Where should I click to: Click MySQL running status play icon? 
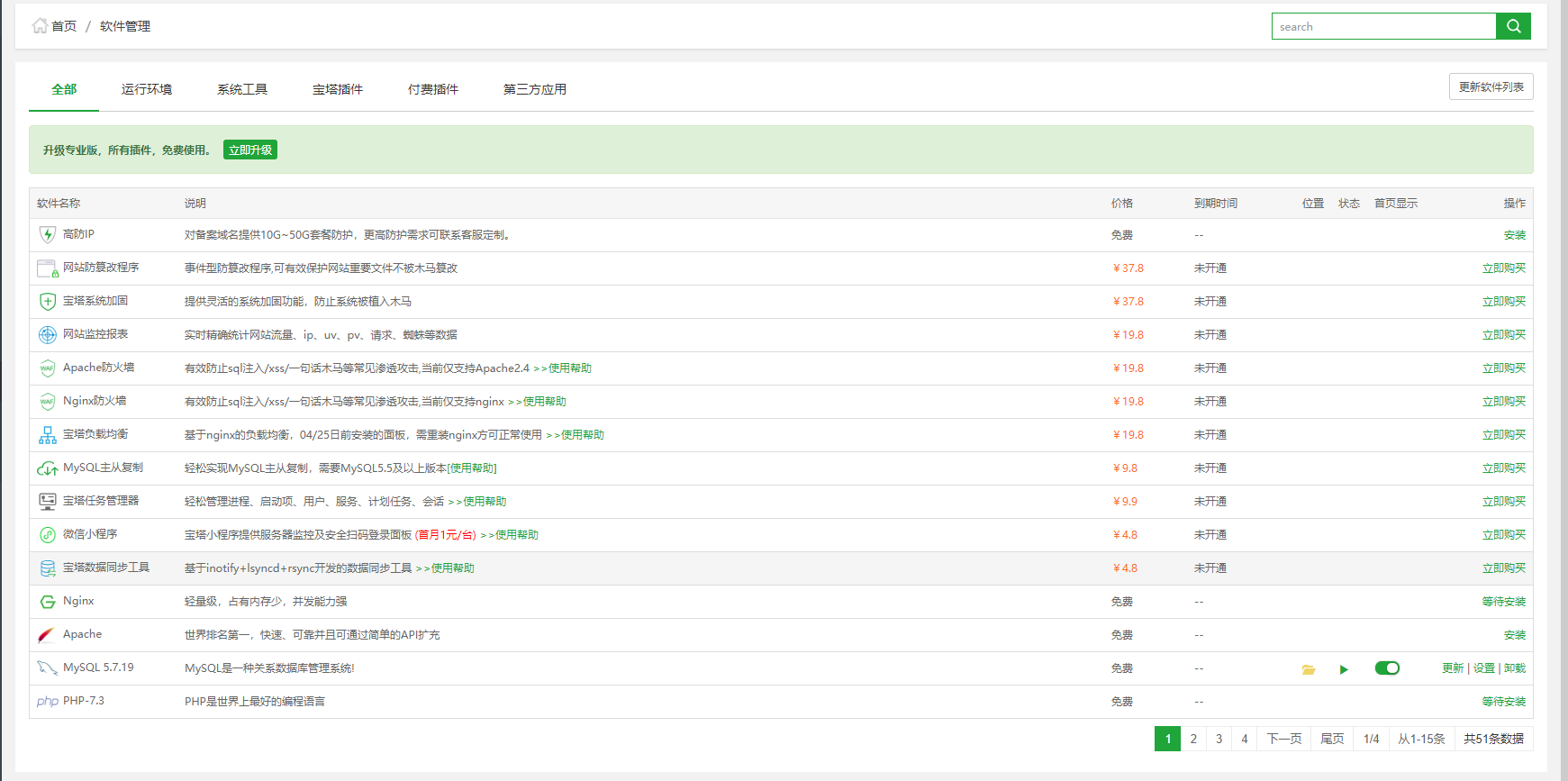point(1344,669)
